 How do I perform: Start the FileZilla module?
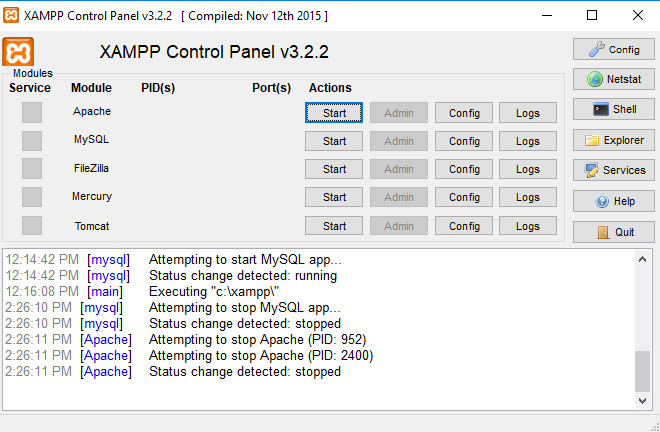(x=334, y=169)
